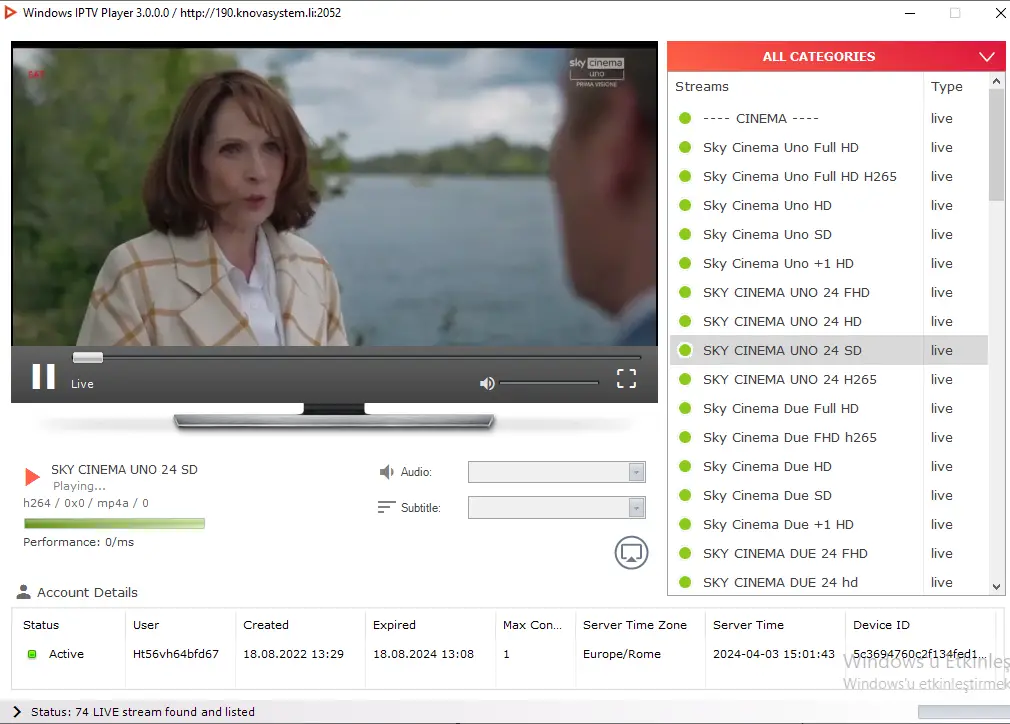Select Sky Cinema Uno +1 HD stream
This screenshot has width=1010, height=724.
pos(828,263)
